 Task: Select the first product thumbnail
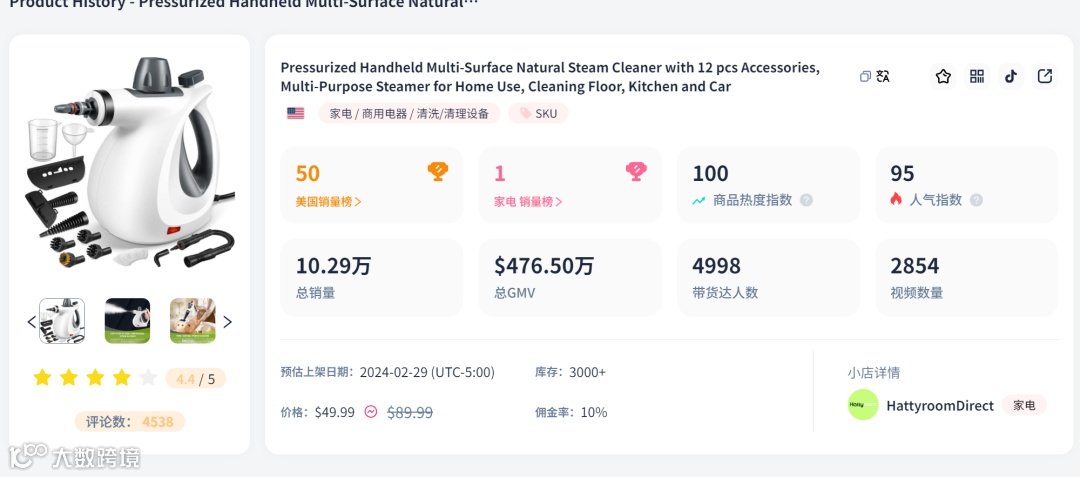click(62, 321)
